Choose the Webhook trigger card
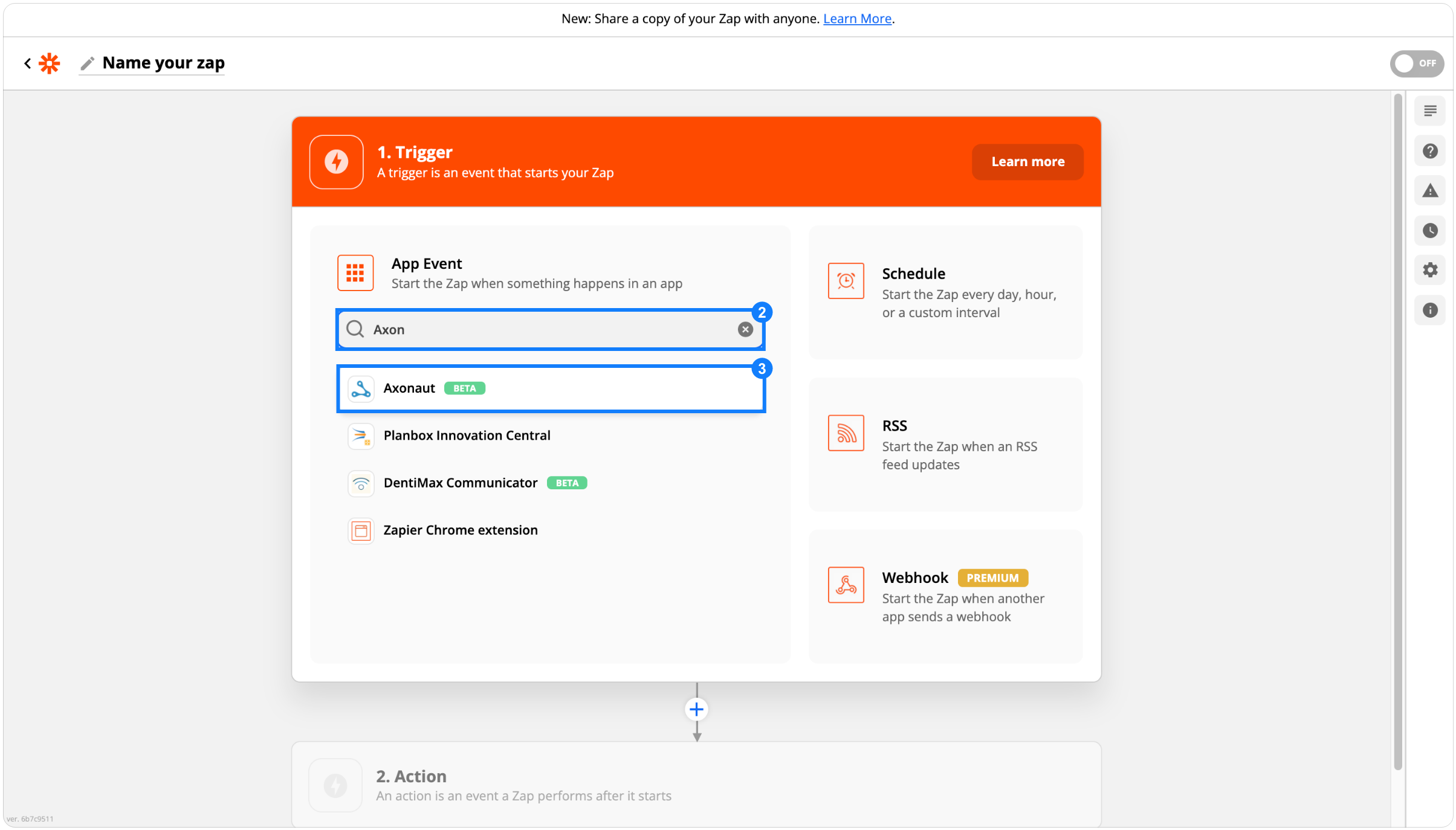The width and height of the screenshot is (1456, 830). pyautogui.click(x=945, y=596)
